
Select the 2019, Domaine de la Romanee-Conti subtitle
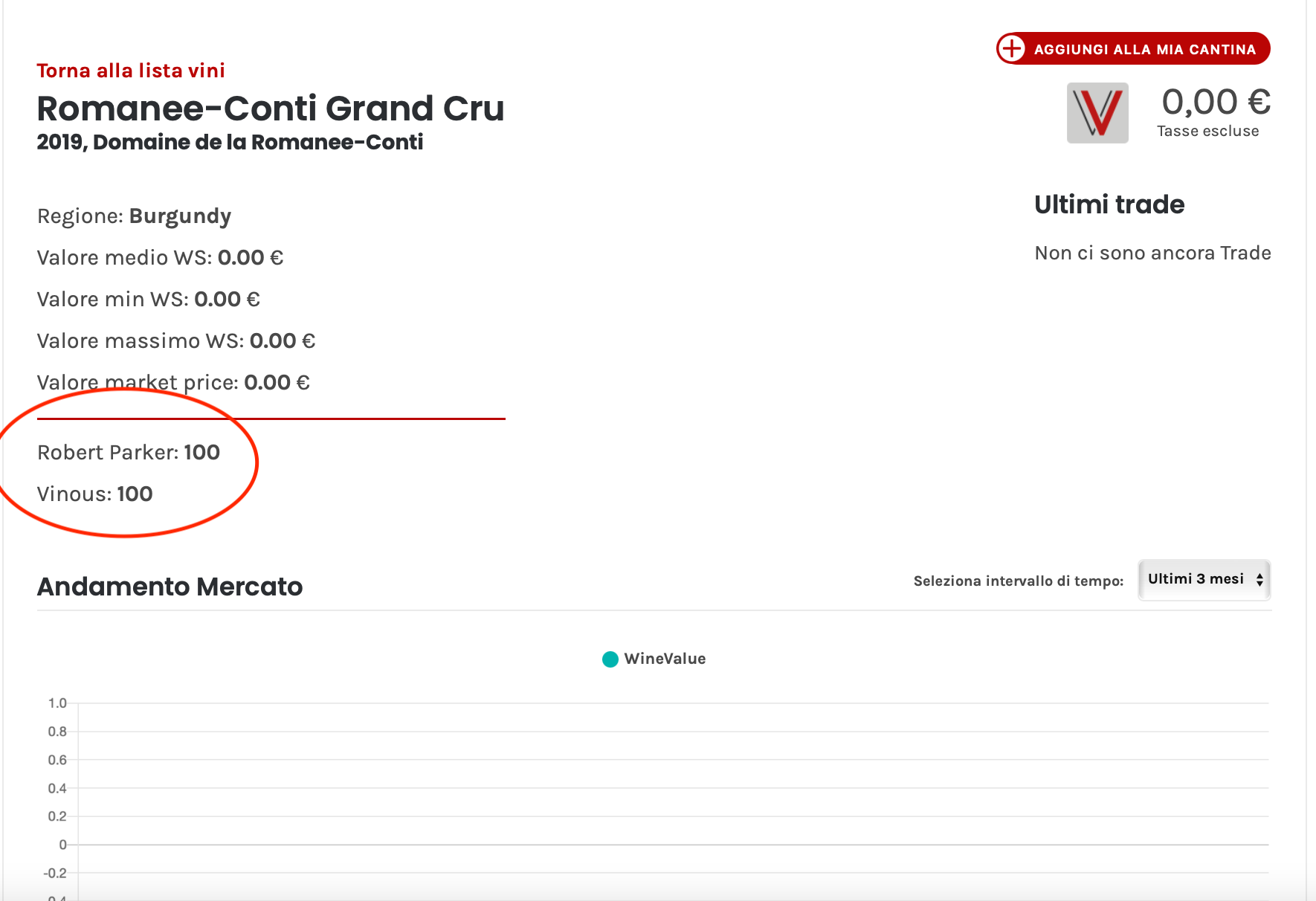pos(230,142)
